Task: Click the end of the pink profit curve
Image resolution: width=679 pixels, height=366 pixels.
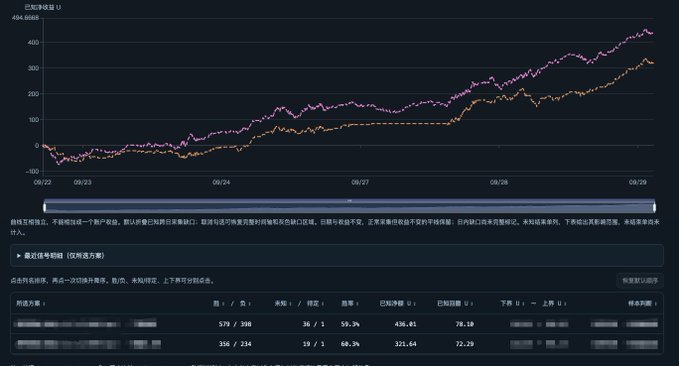Action: point(653,33)
